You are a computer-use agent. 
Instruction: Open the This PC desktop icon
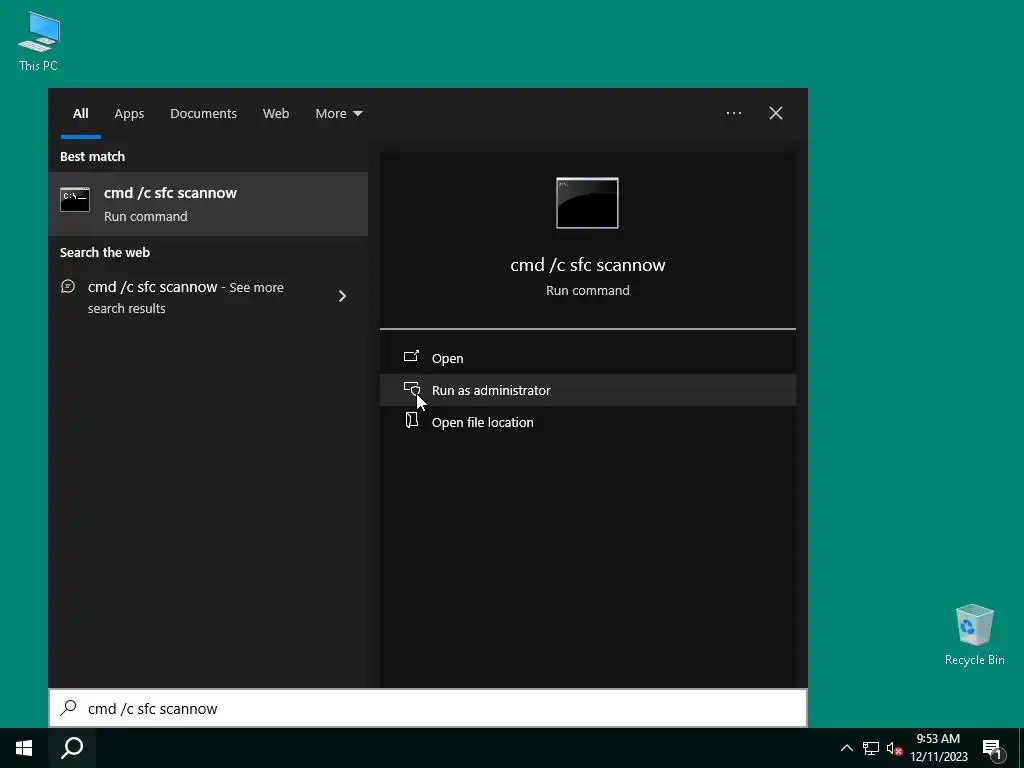pos(39,41)
